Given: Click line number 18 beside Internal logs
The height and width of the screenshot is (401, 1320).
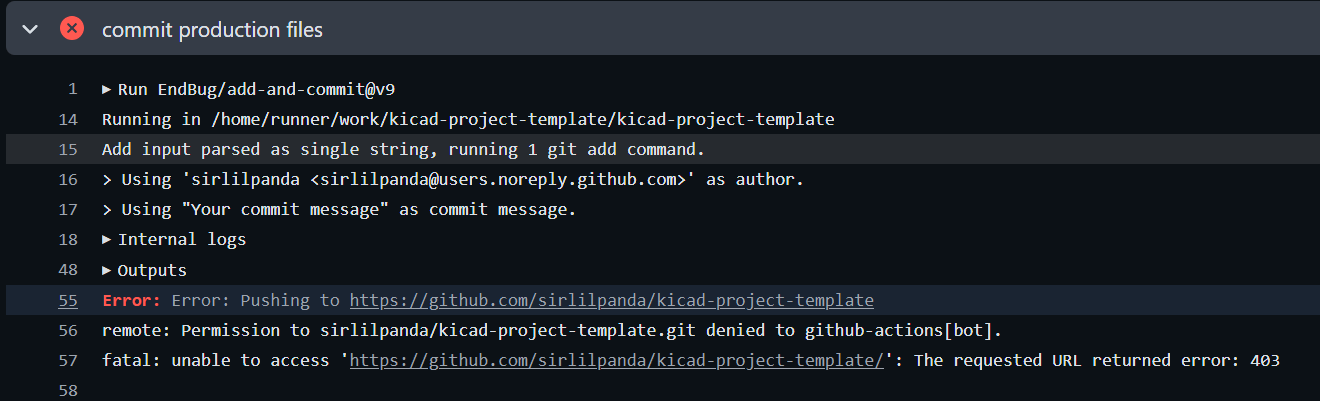Looking at the screenshot, I should [x=68, y=240].
